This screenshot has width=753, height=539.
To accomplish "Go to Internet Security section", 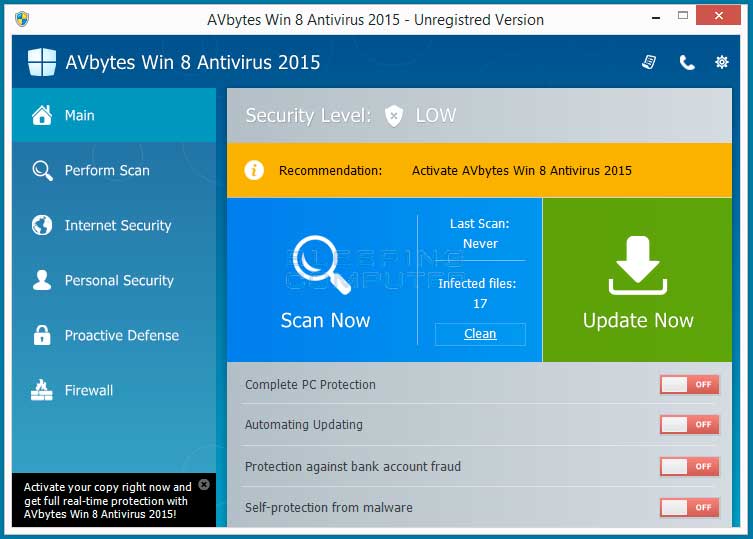I will pos(118,225).
